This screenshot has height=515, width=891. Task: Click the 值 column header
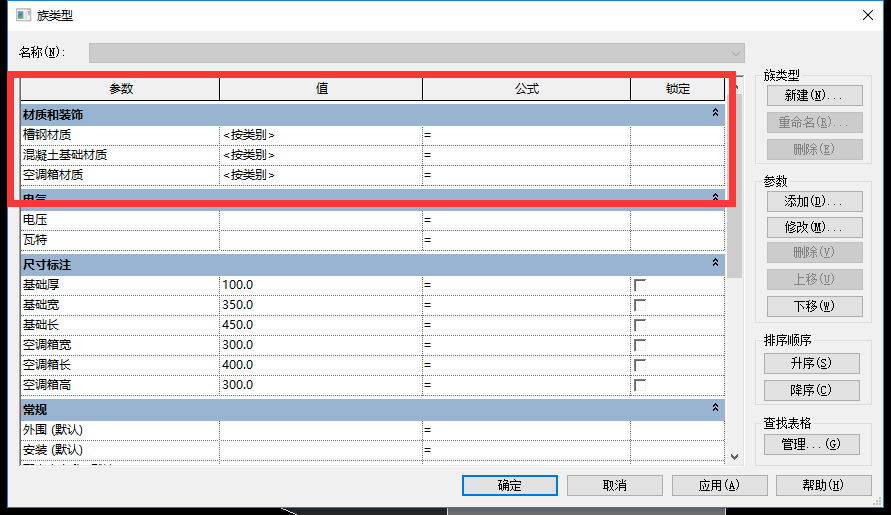click(x=321, y=89)
